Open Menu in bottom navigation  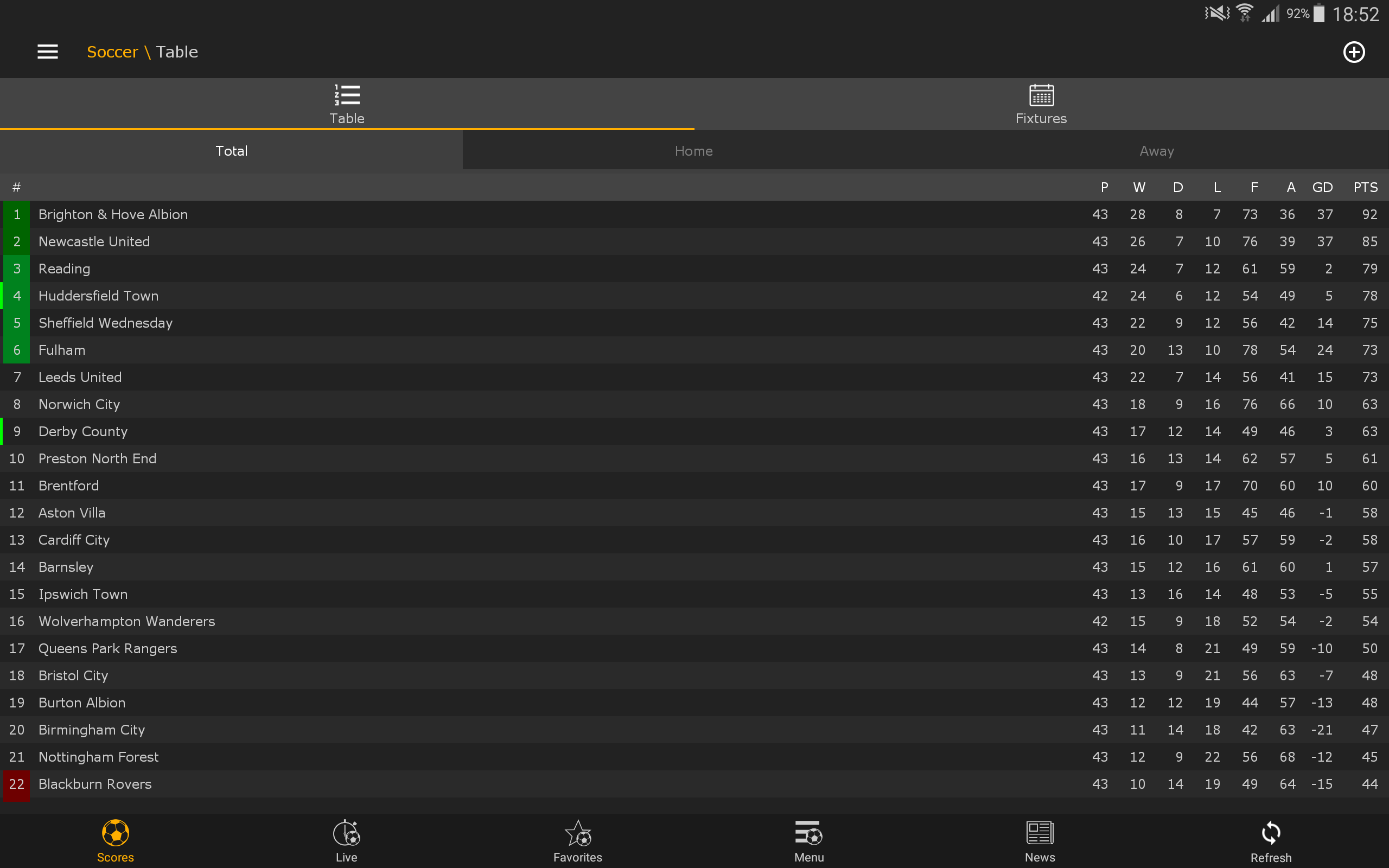[810, 840]
